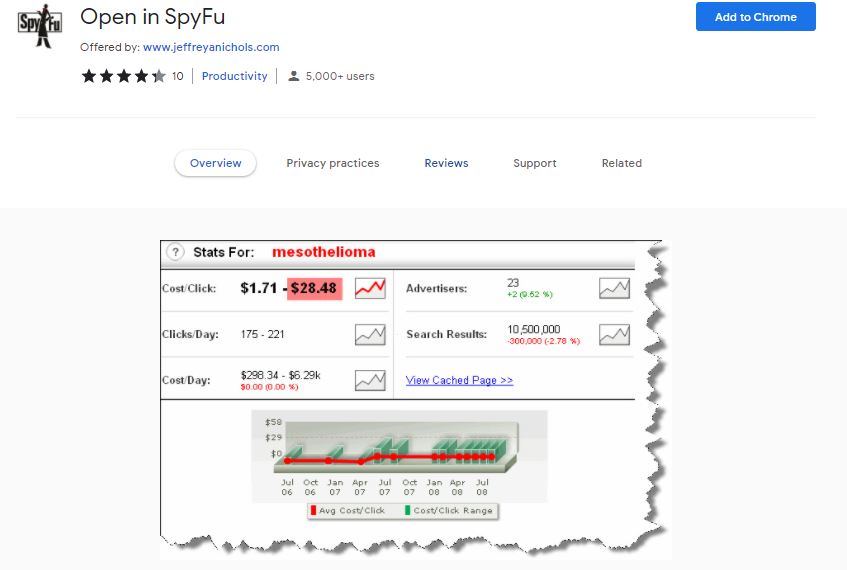Click the highlighted $28.48 cost value
Viewport: 847px width, 570px height.
click(314, 288)
